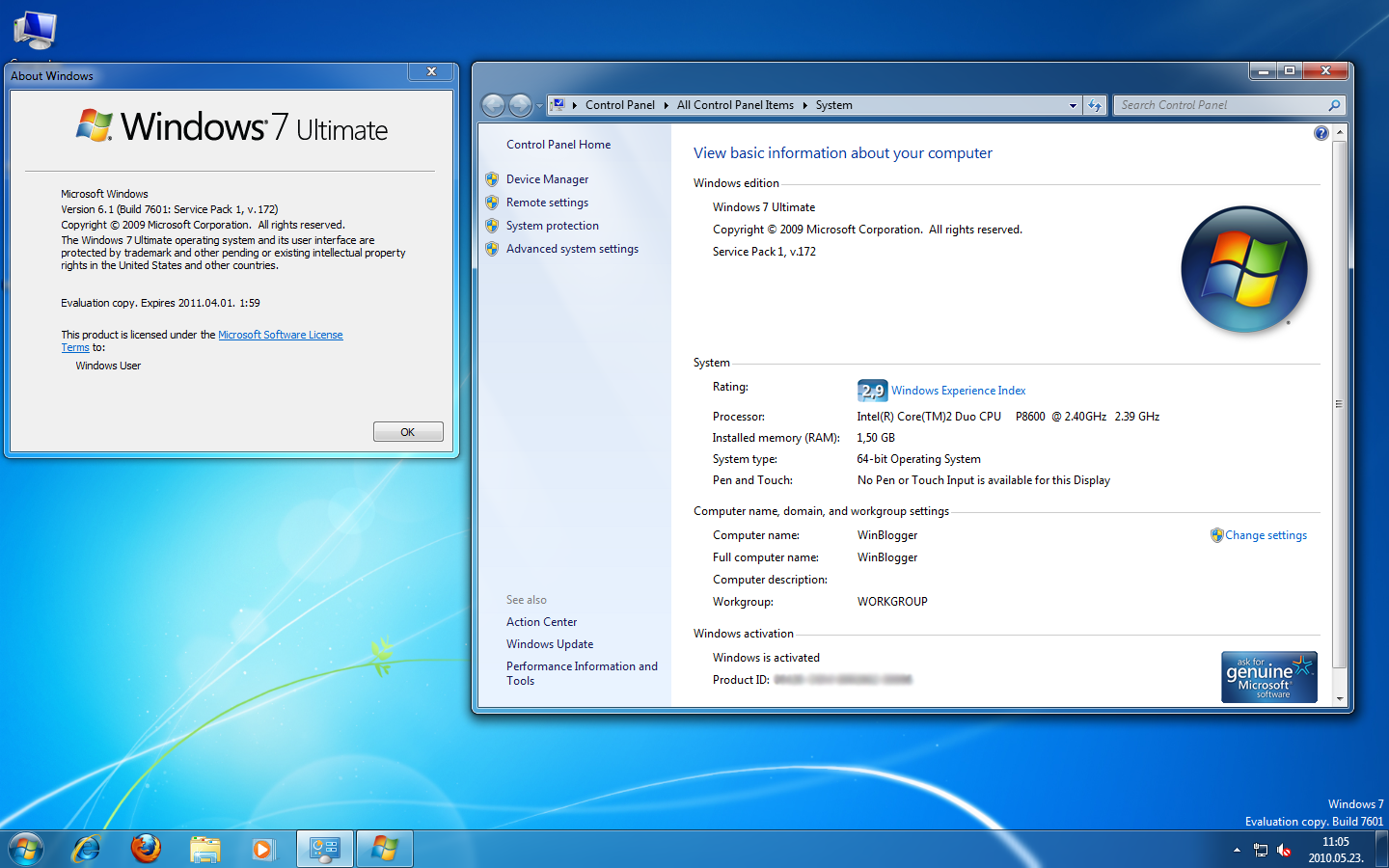Switch to About Windows taskbar button
The height and width of the screenshot is (868, 1389).
385,849
